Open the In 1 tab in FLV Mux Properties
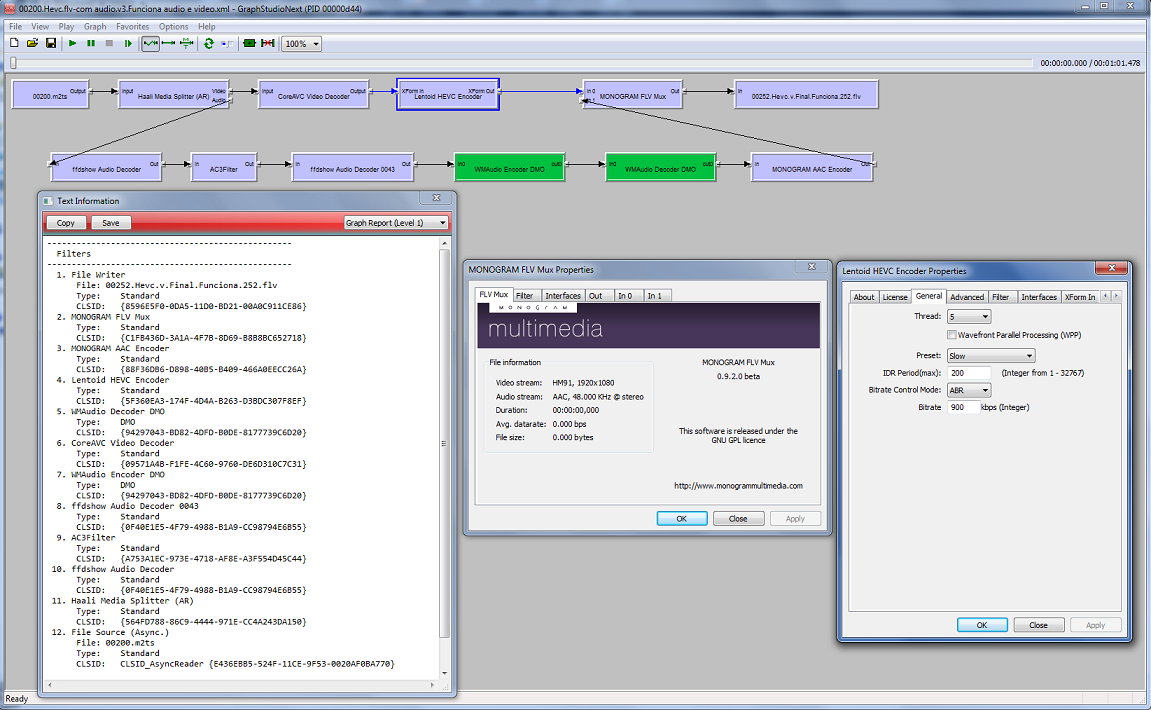 pos(654,296)
